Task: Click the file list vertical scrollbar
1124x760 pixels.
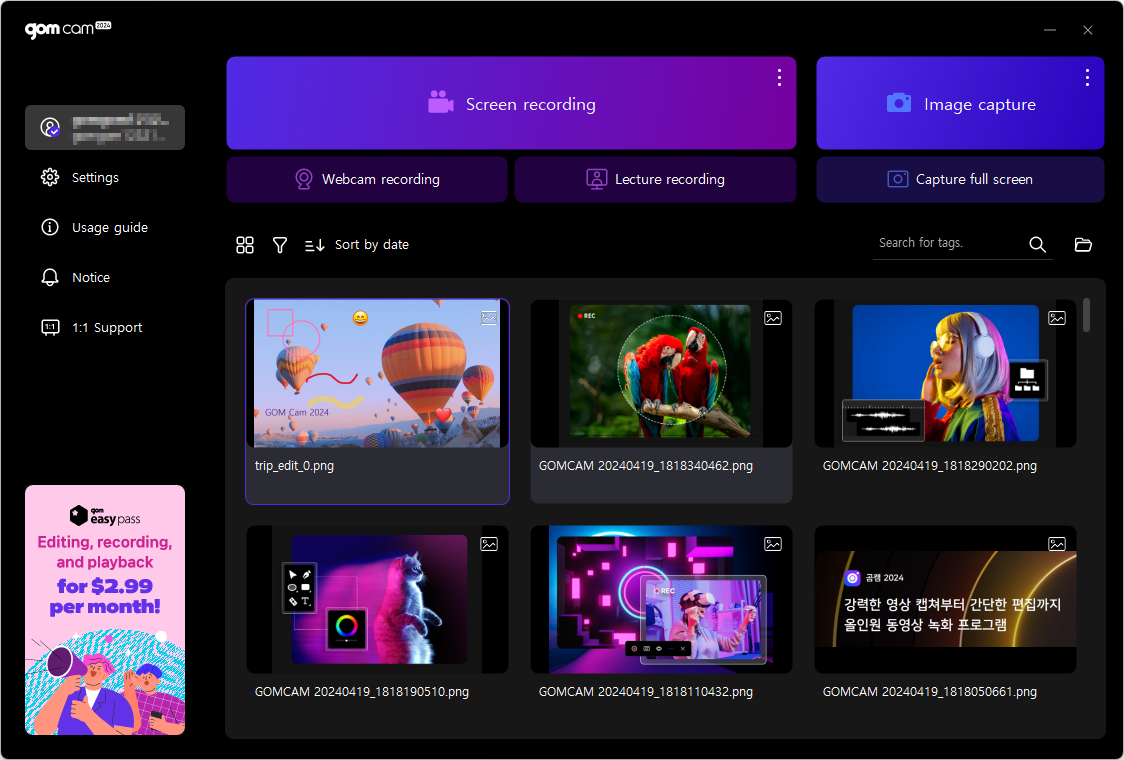Action: [x=1086, y=315]
